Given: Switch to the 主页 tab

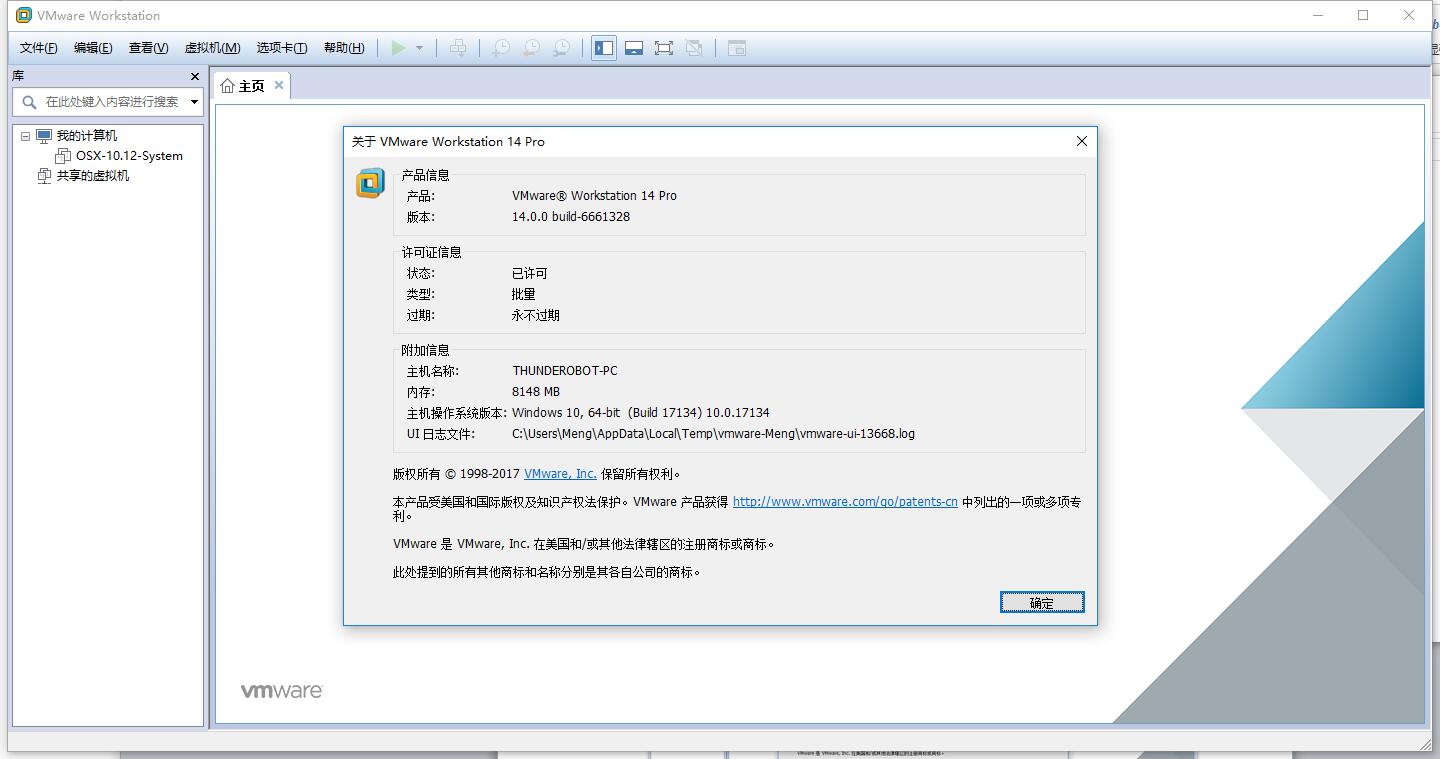Looking at the screenshot, I should tap(251, 86).
